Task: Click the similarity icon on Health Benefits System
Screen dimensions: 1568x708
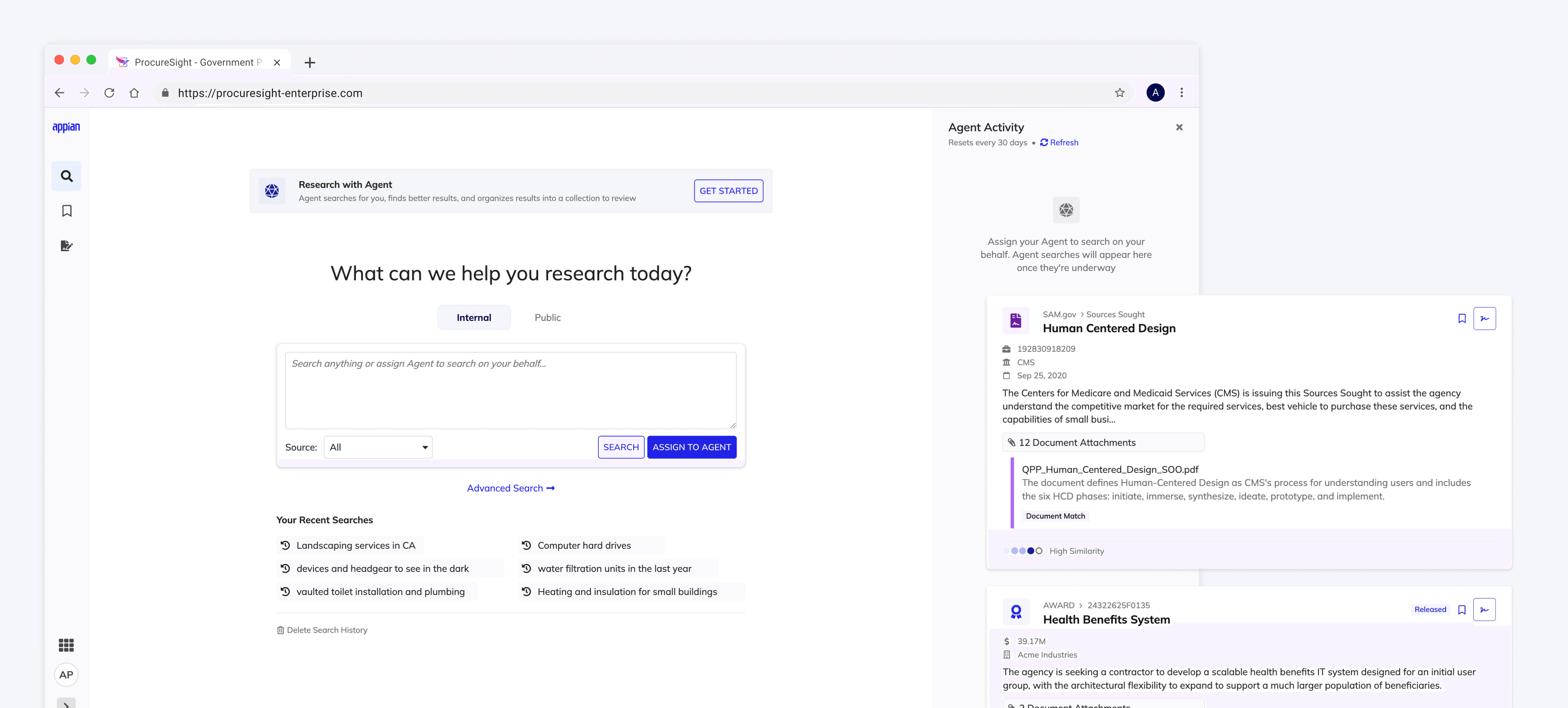Action: pos(1484,610)
